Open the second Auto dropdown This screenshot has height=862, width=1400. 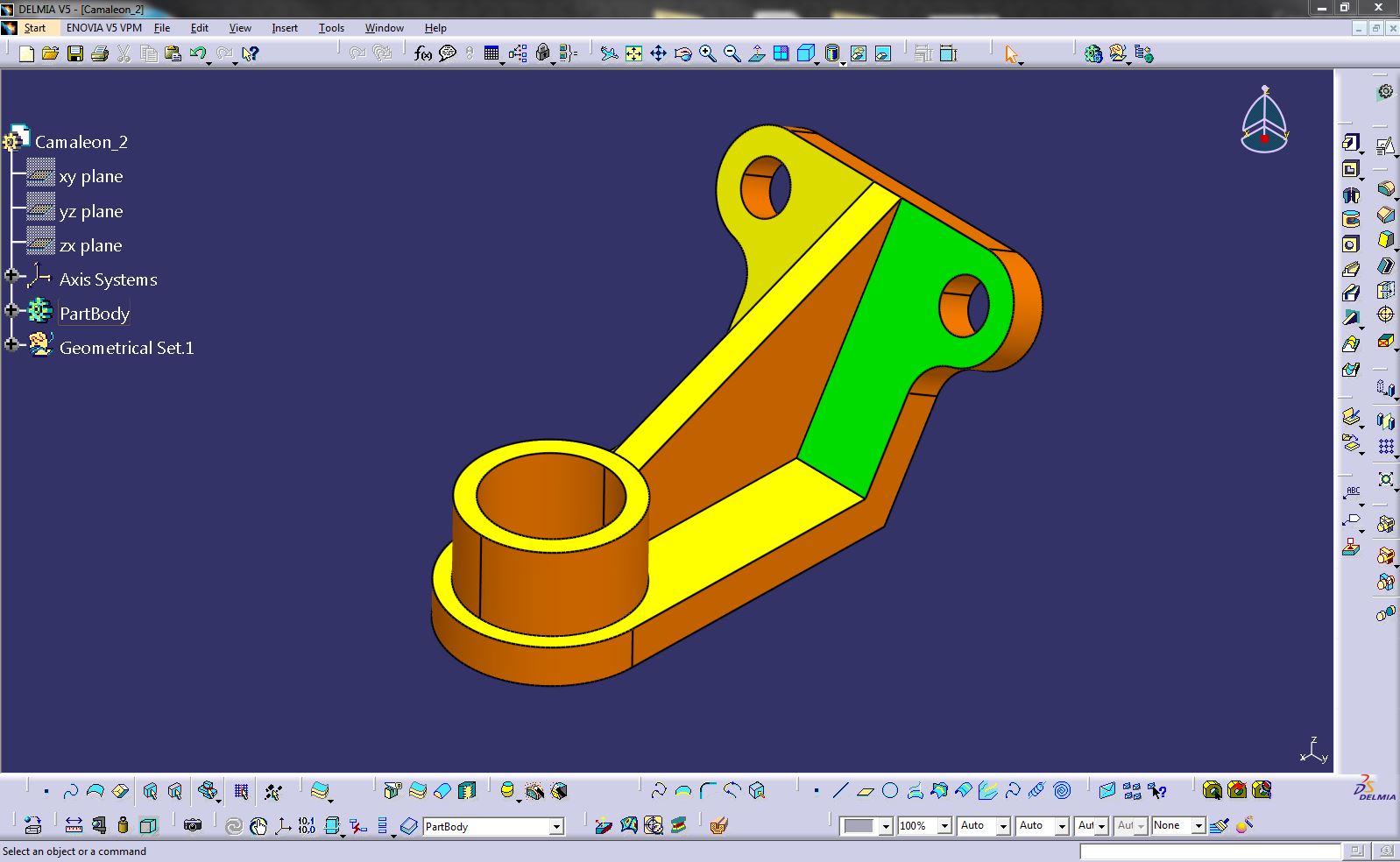point(1062,826)
